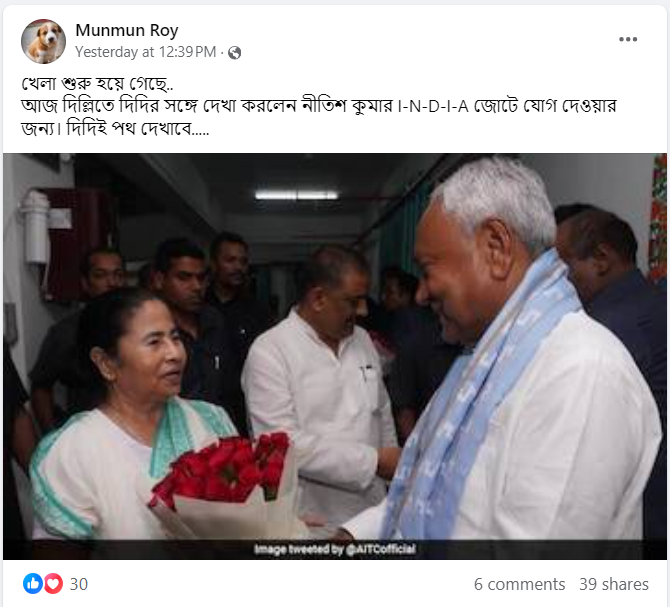Open the puppy profile picture avatar
This screenshot has width=670, height=607.
pyautogui.click(x=44, y=41)
